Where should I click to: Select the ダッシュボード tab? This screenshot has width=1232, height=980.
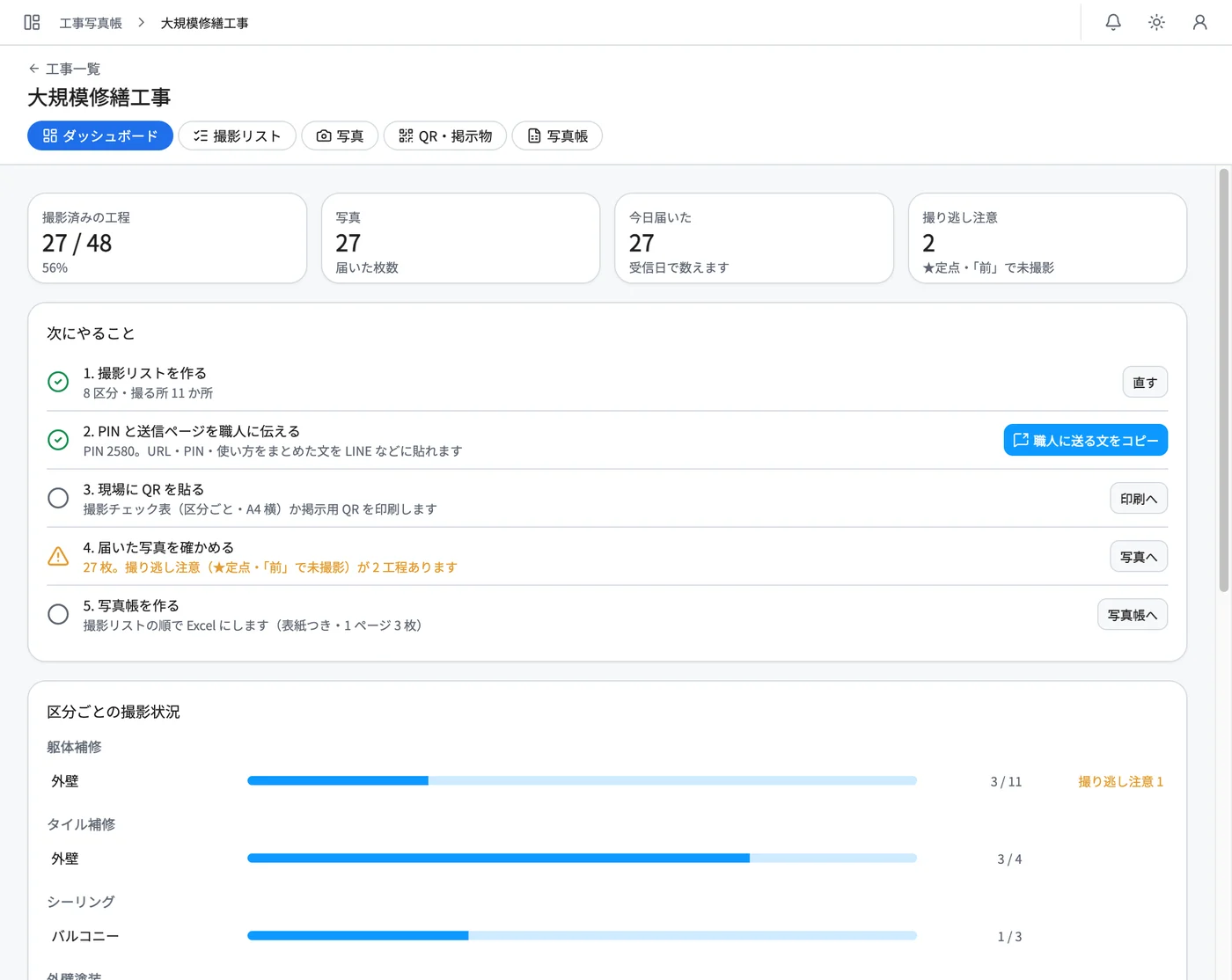[100, 135]
